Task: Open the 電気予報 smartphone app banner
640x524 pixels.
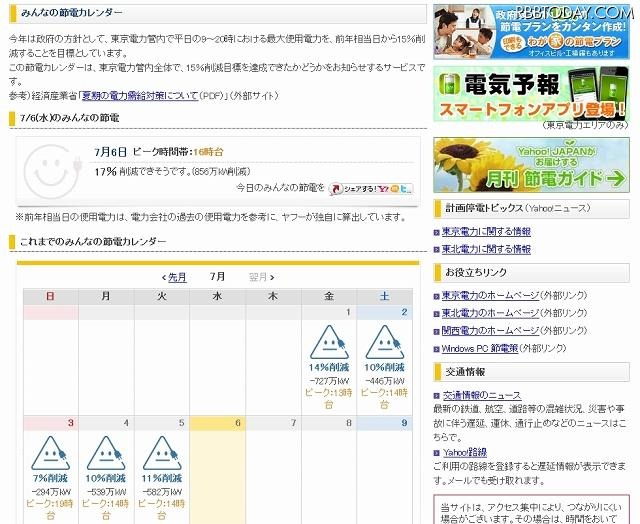Action: pyautogui.click(x=531, y=93)
